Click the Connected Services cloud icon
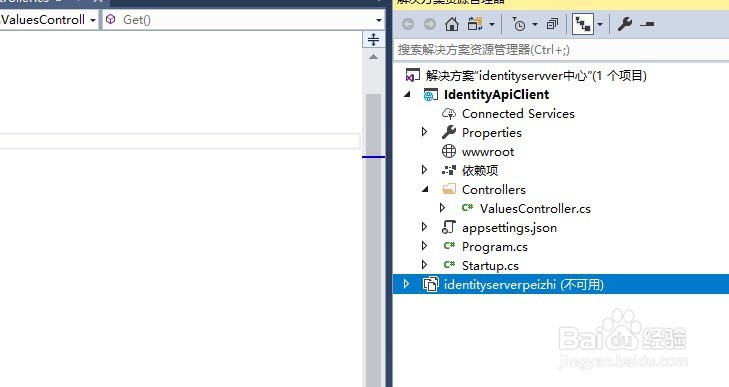The image size is (729, 387). point(449,113)
